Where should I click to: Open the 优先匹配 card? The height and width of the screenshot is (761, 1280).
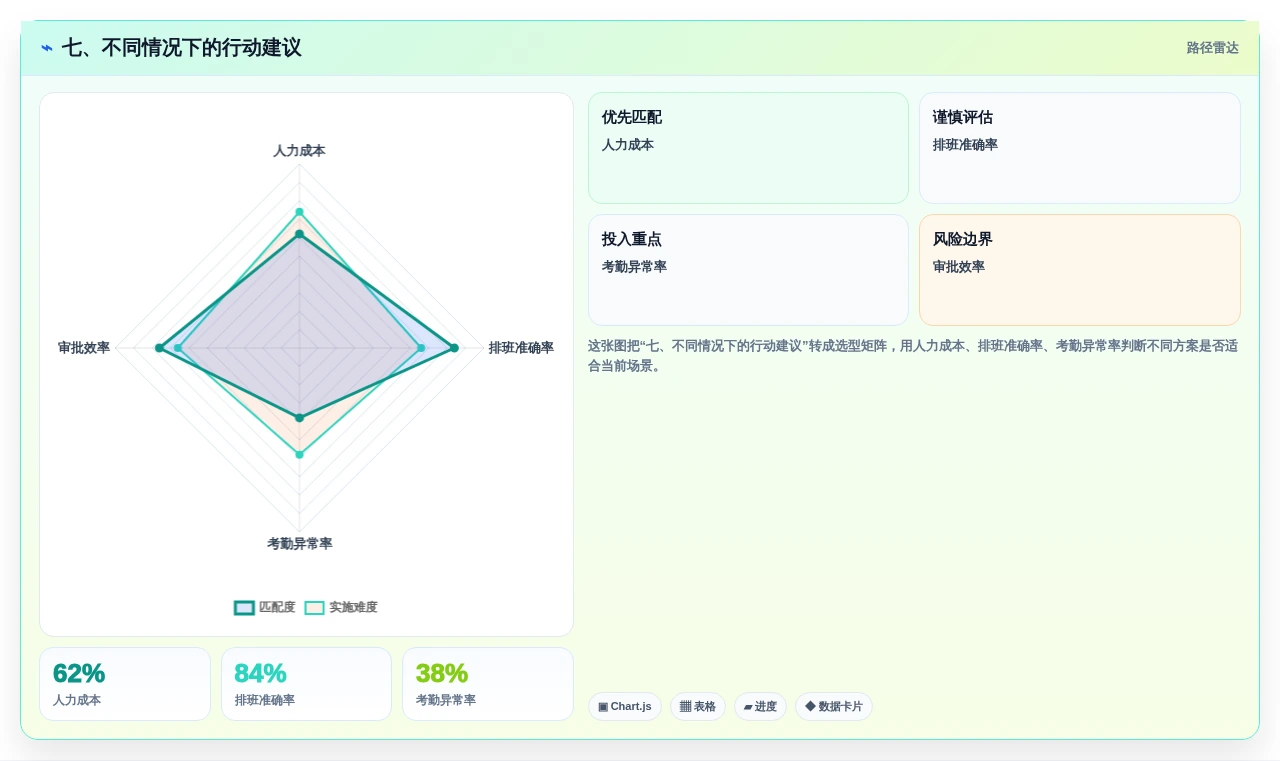pyautogui.click(x=748, y=148)
